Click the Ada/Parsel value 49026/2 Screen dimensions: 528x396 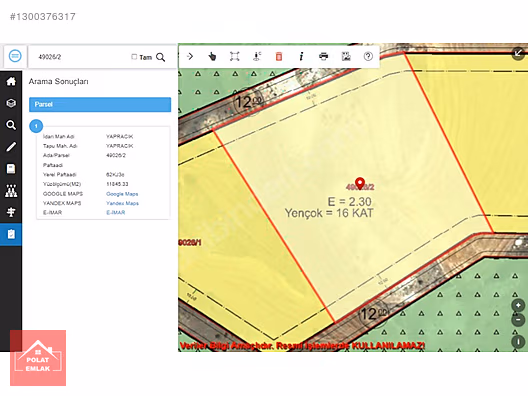[x=116, y=155]
